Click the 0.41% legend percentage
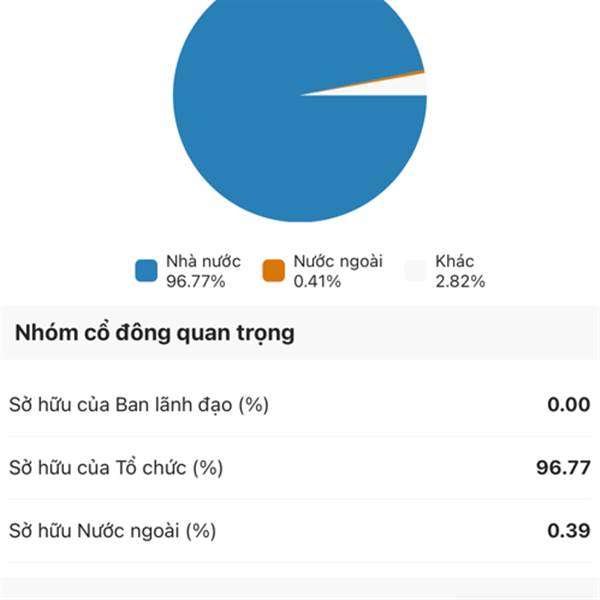 pyautogui.click(x=317, y=282)
